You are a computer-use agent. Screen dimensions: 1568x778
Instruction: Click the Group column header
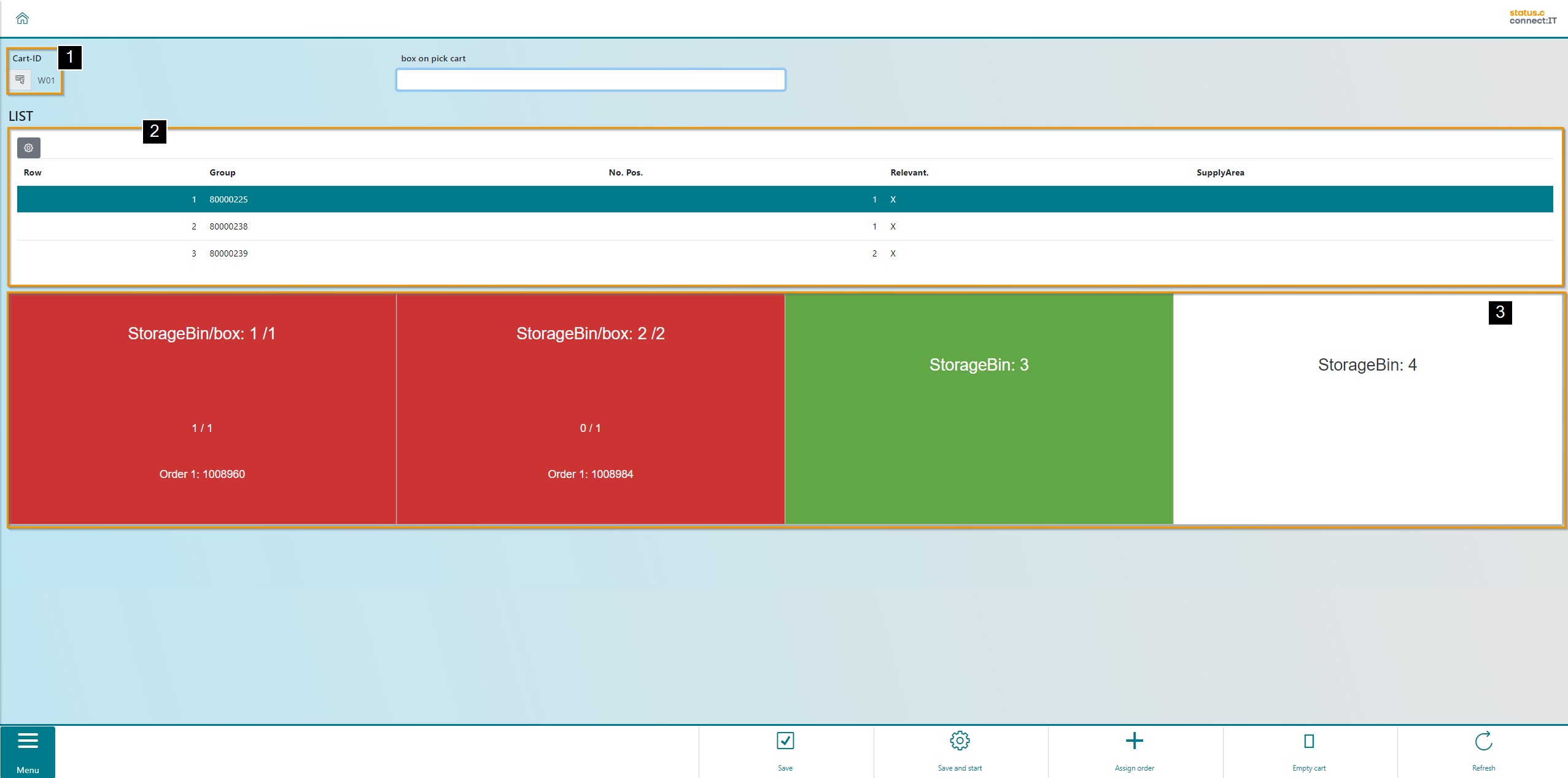pyautogui.click(x=222, y=172)
